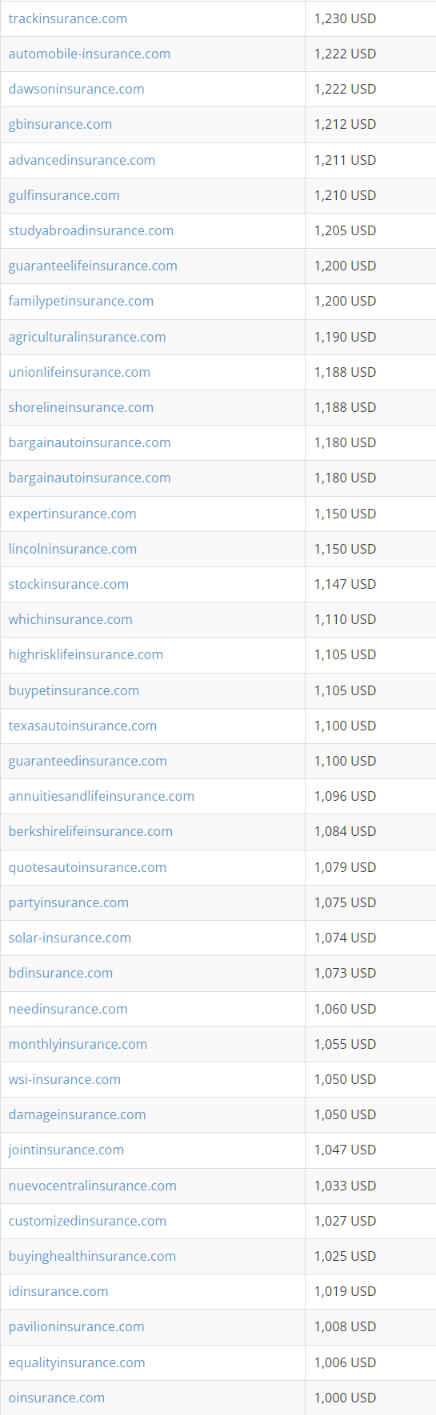
Task: Click guaranteelifeinsurance.com domain
Action: point(93,265)
